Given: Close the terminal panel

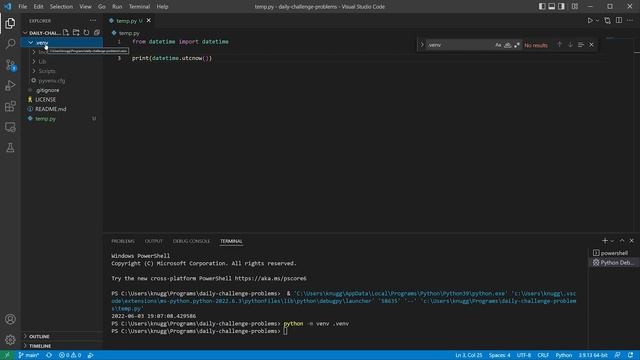Looking at the screenshot, I should 631,241.
